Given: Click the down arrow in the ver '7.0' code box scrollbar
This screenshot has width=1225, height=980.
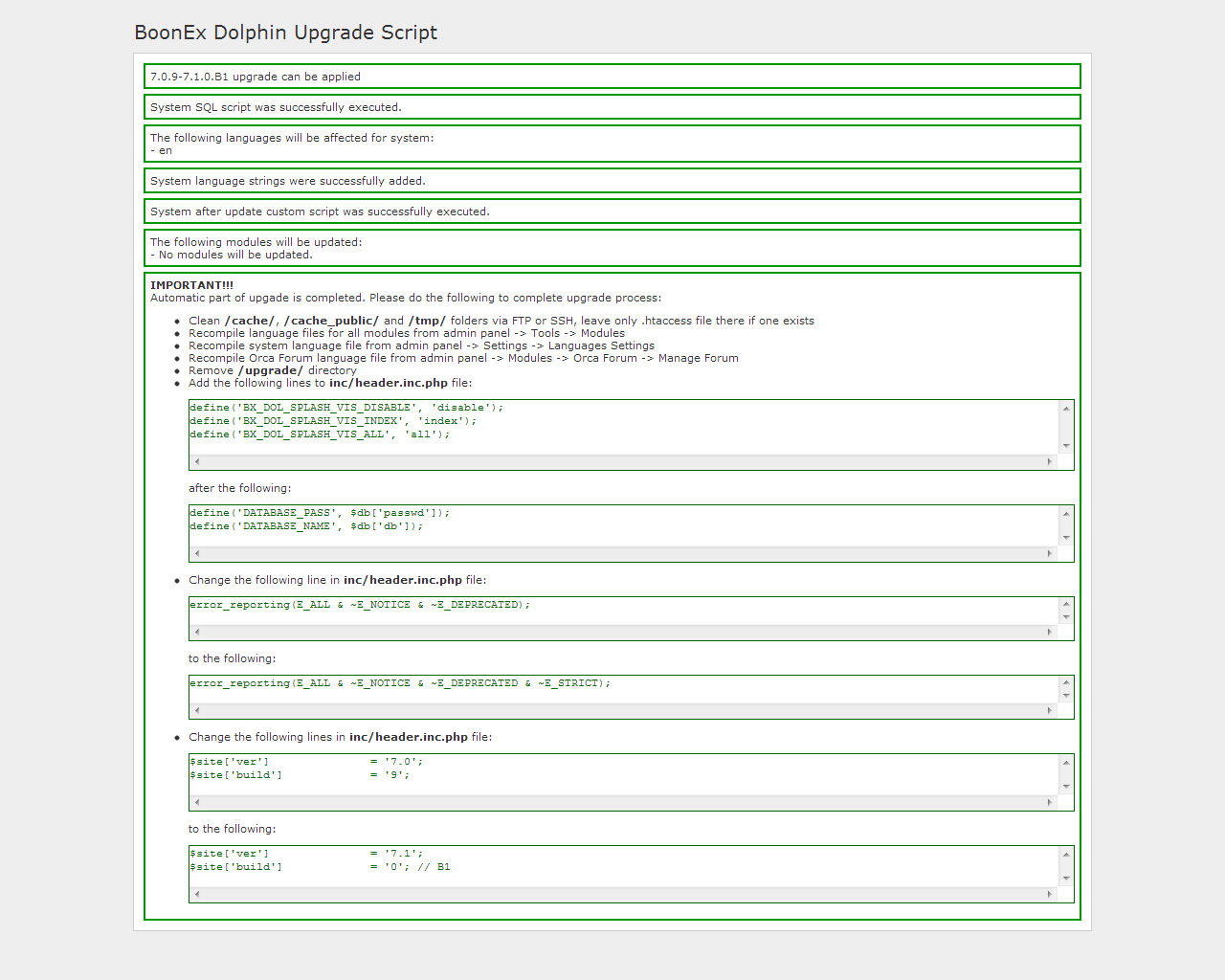Looking at the screenshot, I should tap(1066, 787).
